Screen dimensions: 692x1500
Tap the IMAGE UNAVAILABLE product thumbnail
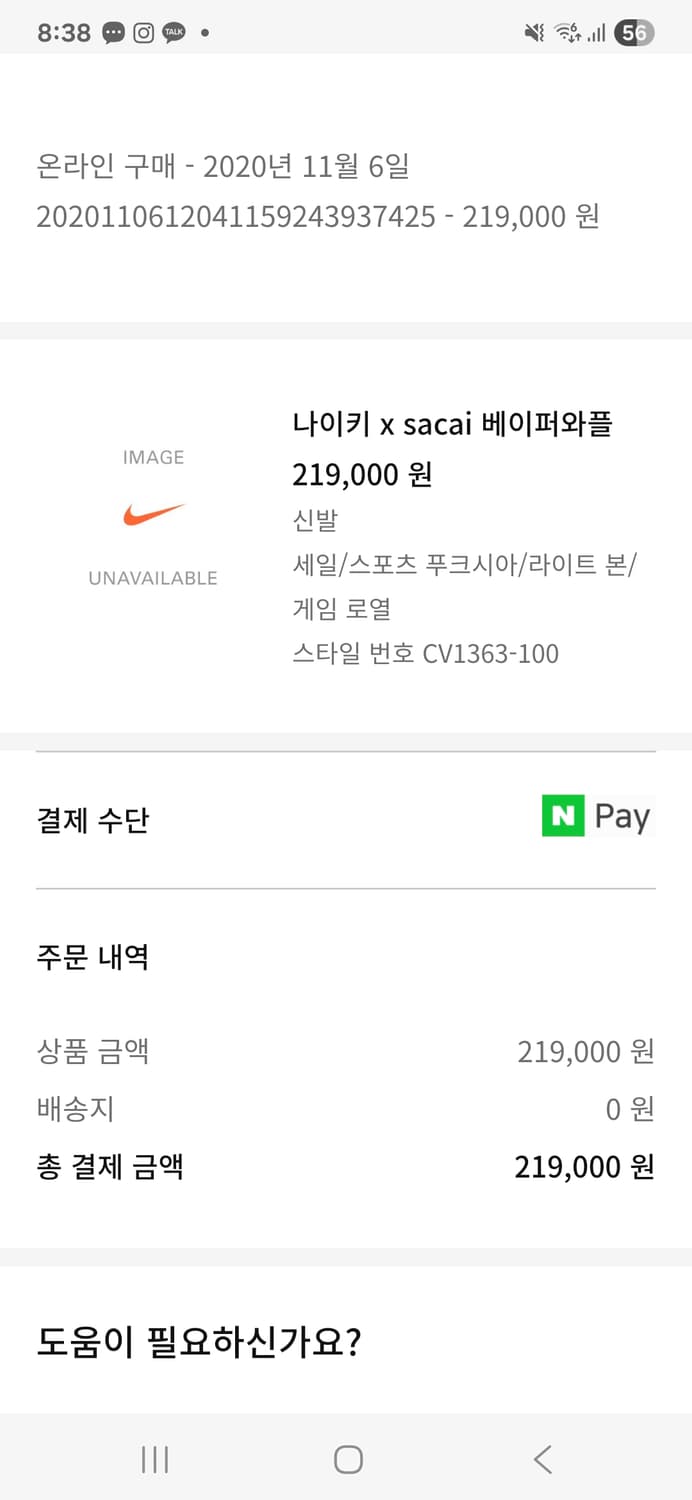point(151,516)
